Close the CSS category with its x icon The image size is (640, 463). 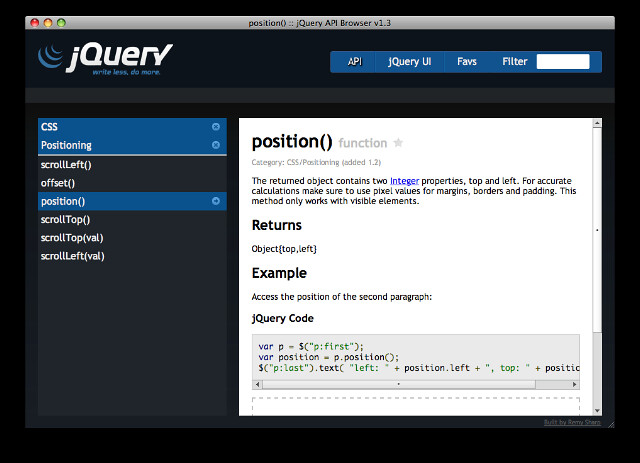[x=216, y=127]
